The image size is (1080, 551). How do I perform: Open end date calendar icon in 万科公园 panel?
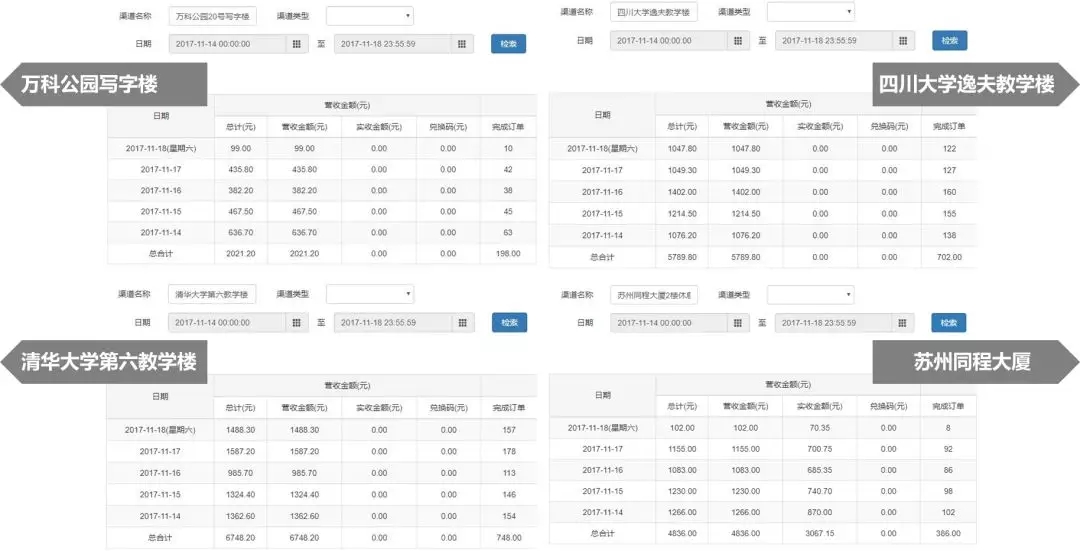click(x=462, y=44)
